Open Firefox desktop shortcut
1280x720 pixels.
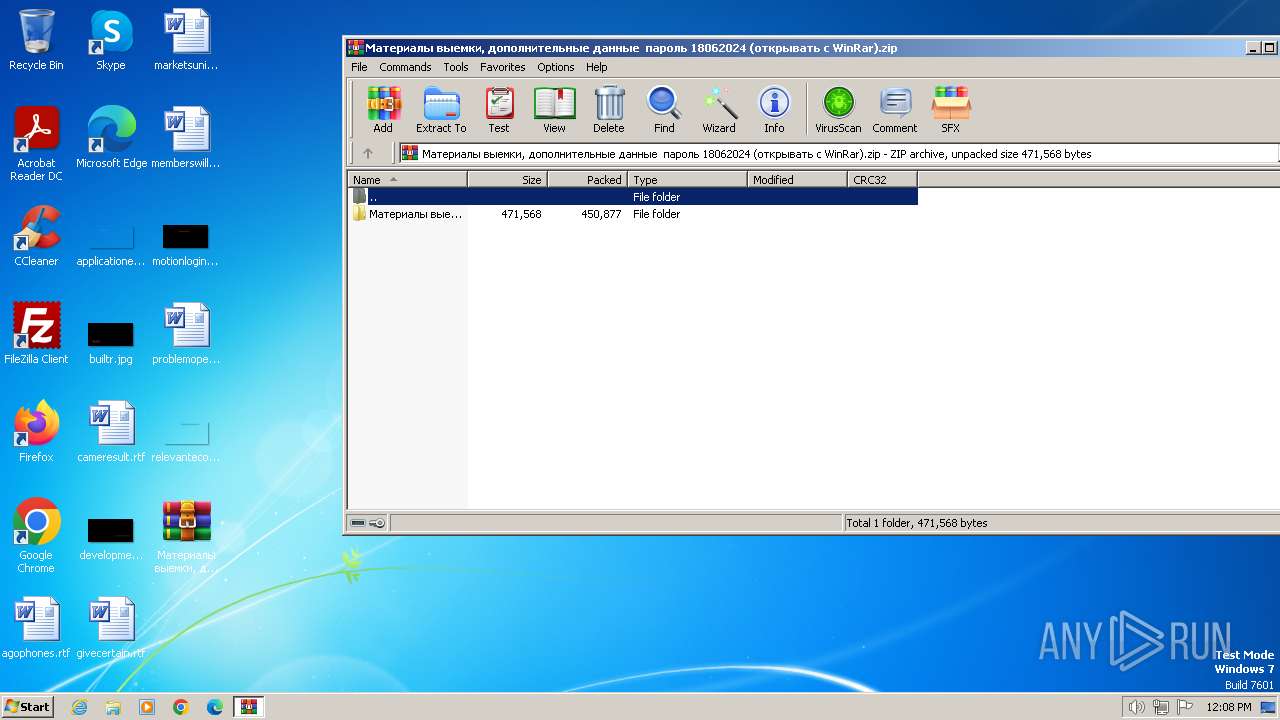[x=36, y=432]
